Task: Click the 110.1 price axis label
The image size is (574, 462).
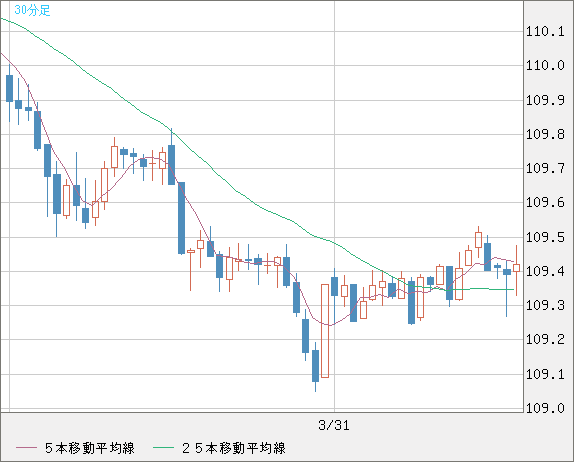Action: click(x=545, y=31)
